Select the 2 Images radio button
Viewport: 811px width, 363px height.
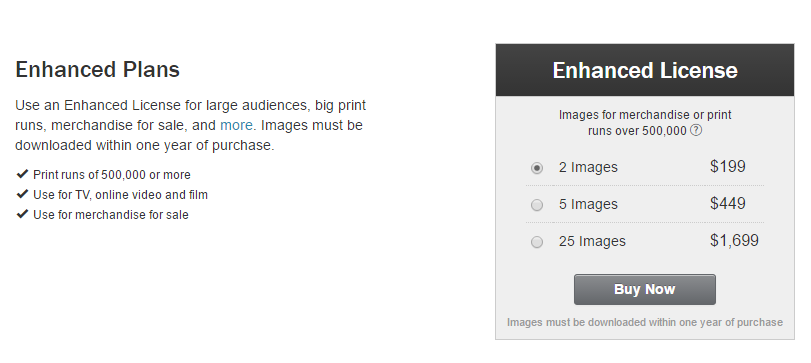click(x=537, y=168)
